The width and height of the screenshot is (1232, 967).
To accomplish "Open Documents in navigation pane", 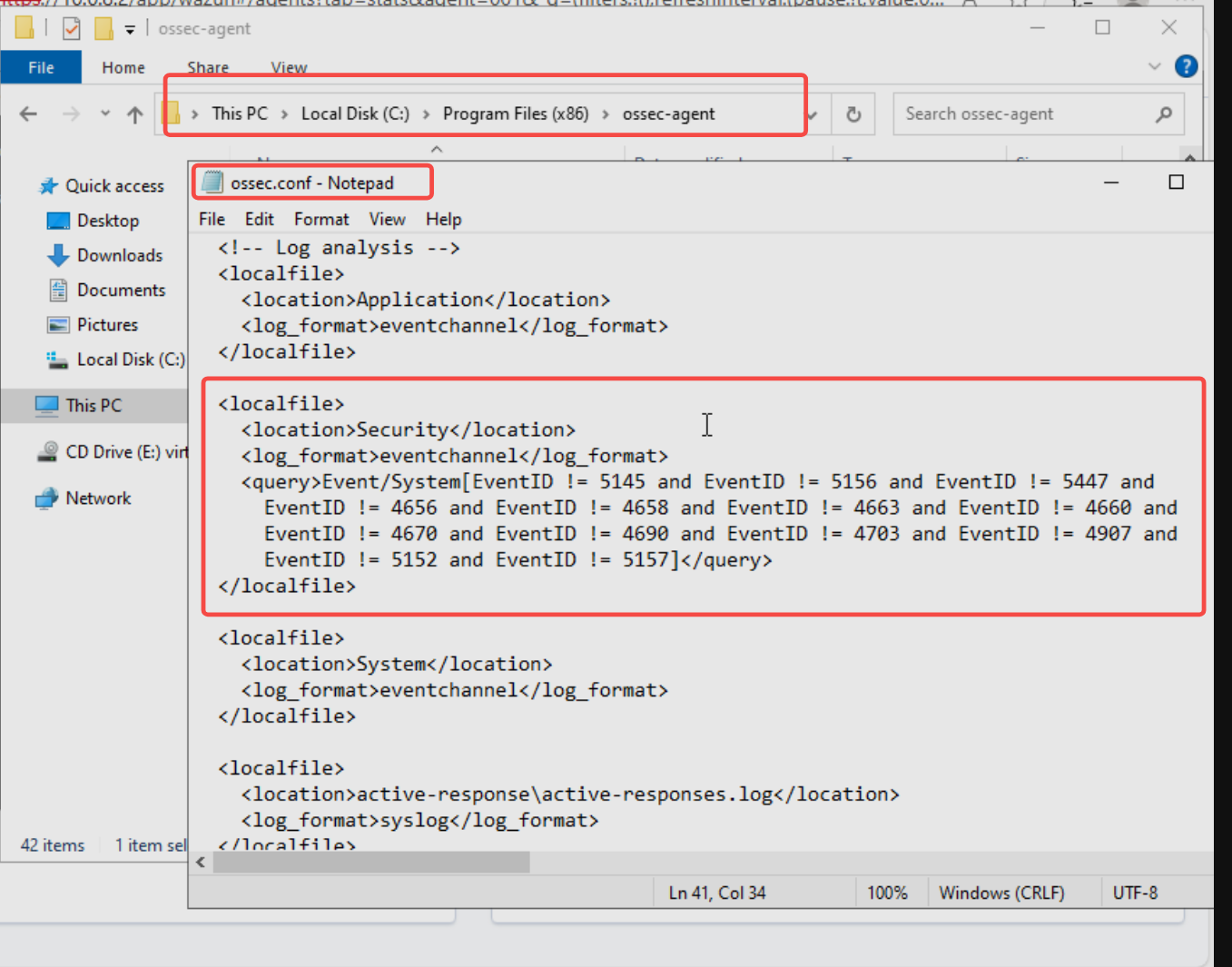I will pos(121,290).
